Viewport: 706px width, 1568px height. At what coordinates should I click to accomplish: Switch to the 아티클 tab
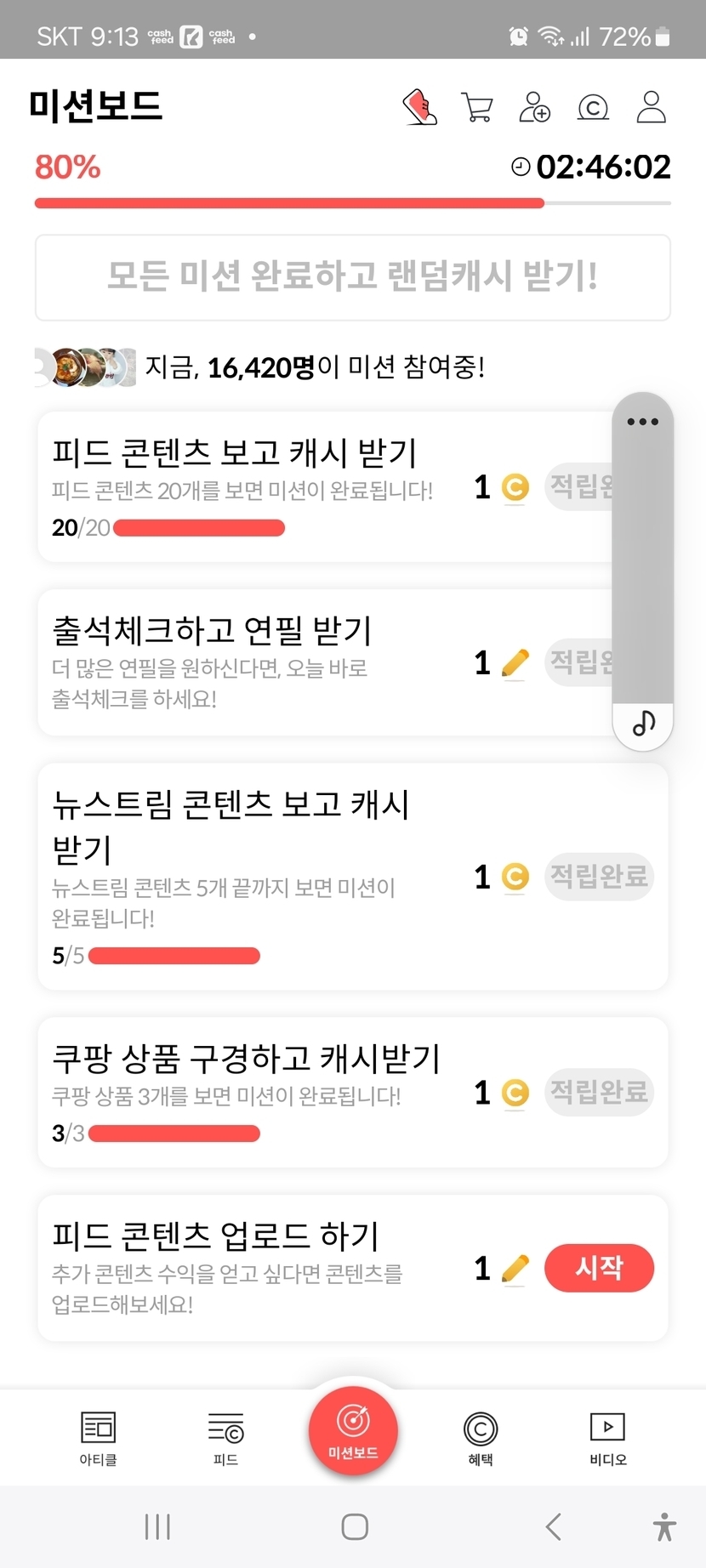point(98,1438)
